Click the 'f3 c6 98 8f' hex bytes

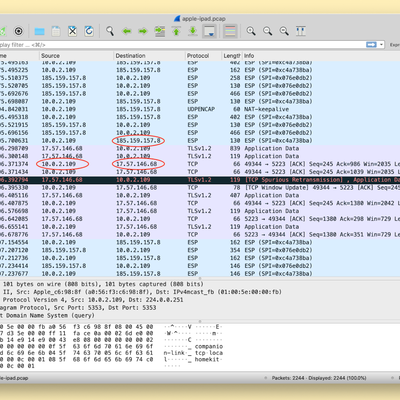coord(90,327)
